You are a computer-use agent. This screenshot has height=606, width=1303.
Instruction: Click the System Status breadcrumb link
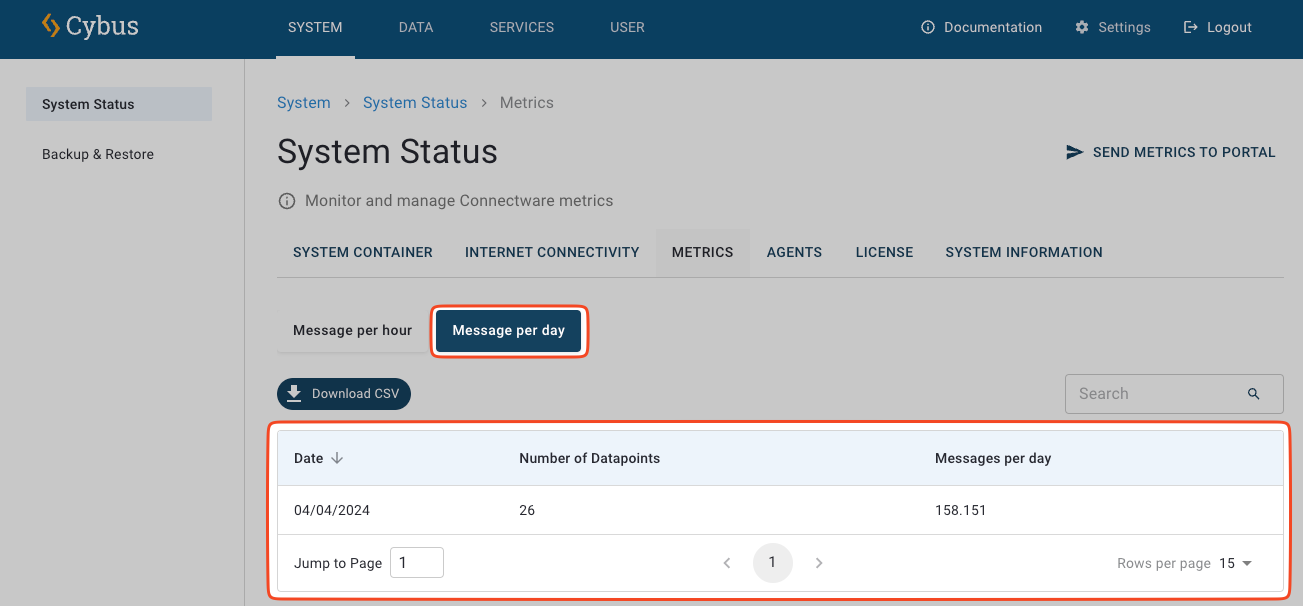[x=415, y=103]
